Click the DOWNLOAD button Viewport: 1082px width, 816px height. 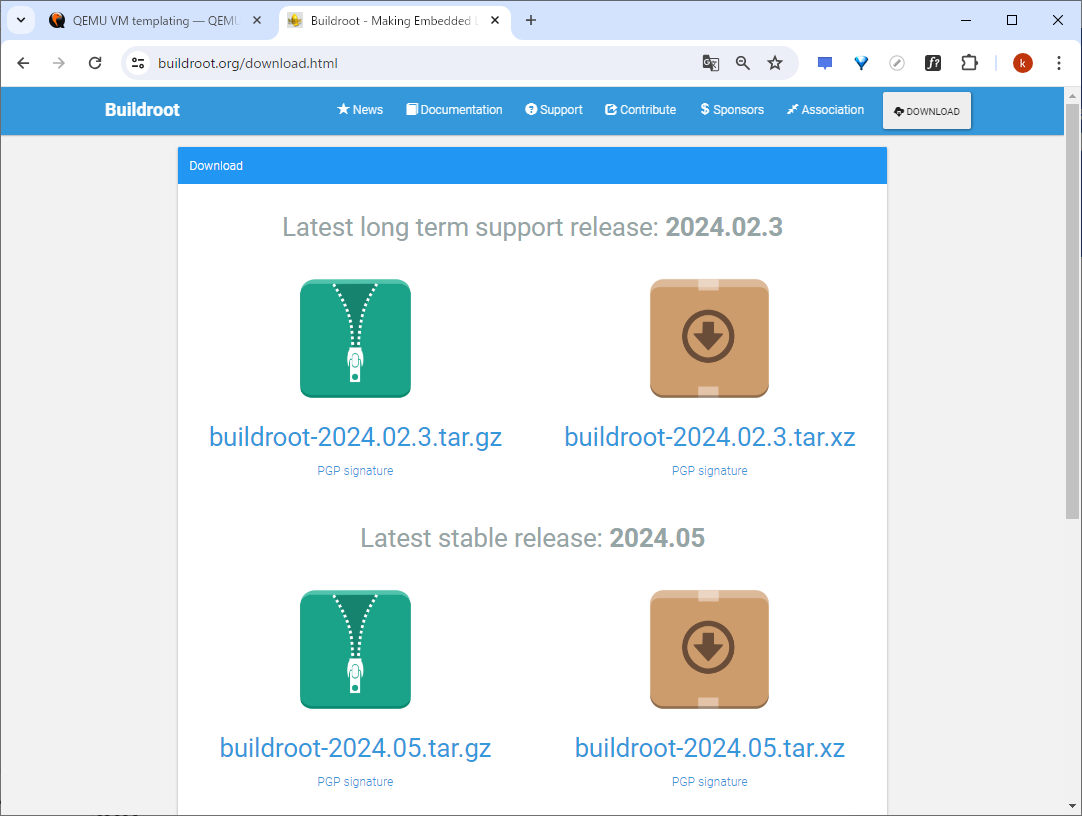(926, 110)
